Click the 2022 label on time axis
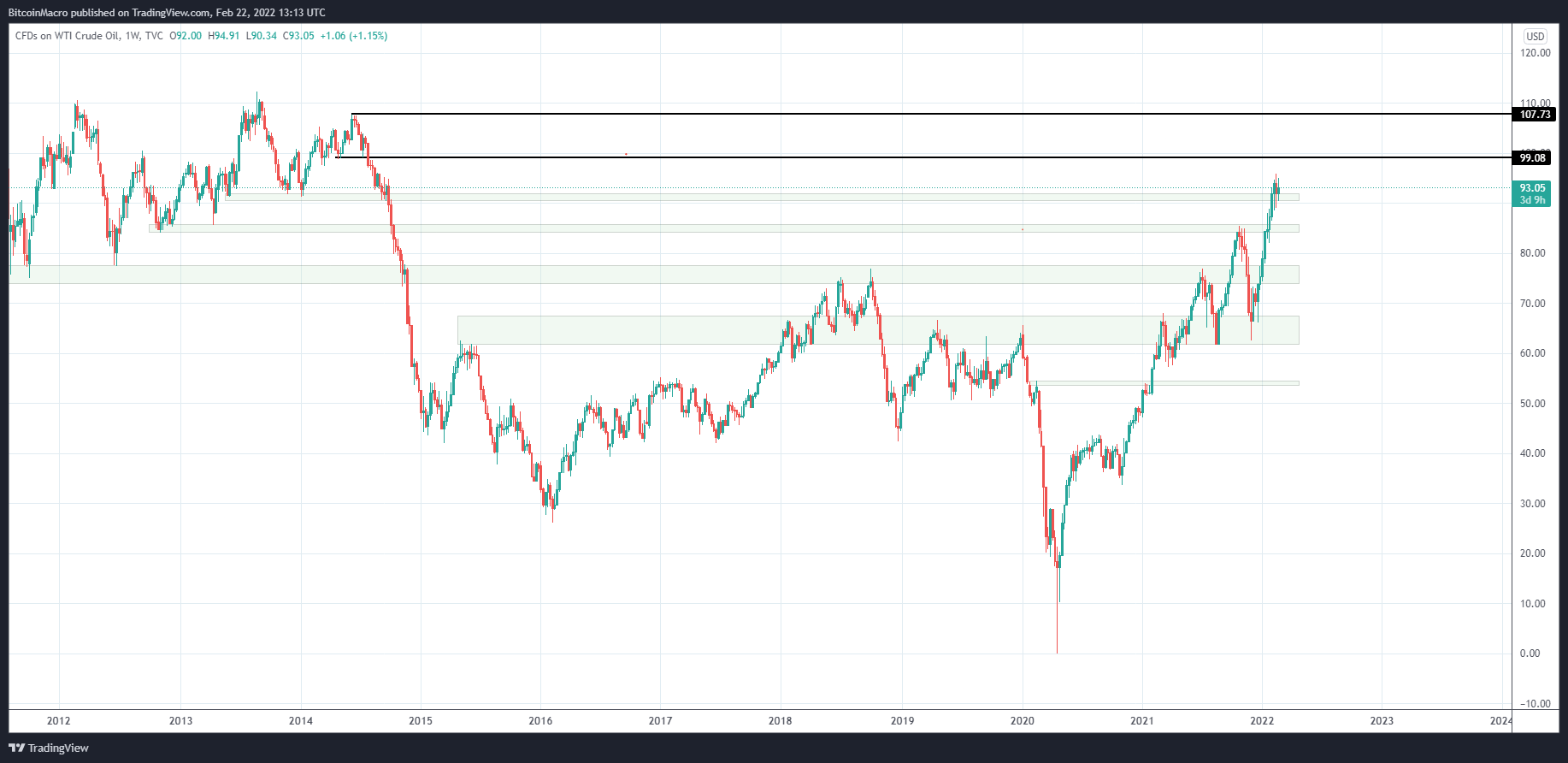 pyautogui.click(x=1262, y=721)
